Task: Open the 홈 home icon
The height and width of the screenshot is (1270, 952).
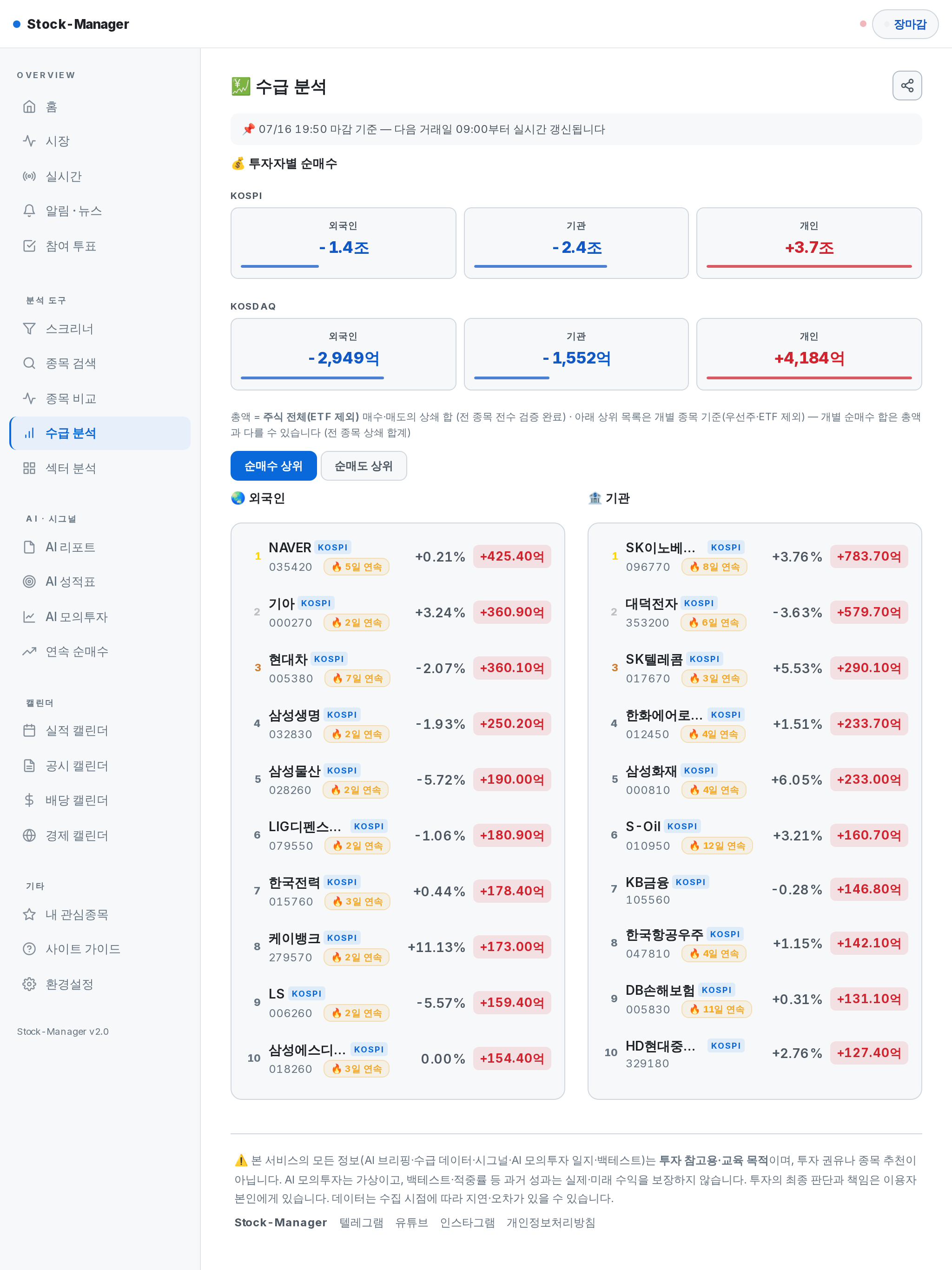Action: coord(29,107)
